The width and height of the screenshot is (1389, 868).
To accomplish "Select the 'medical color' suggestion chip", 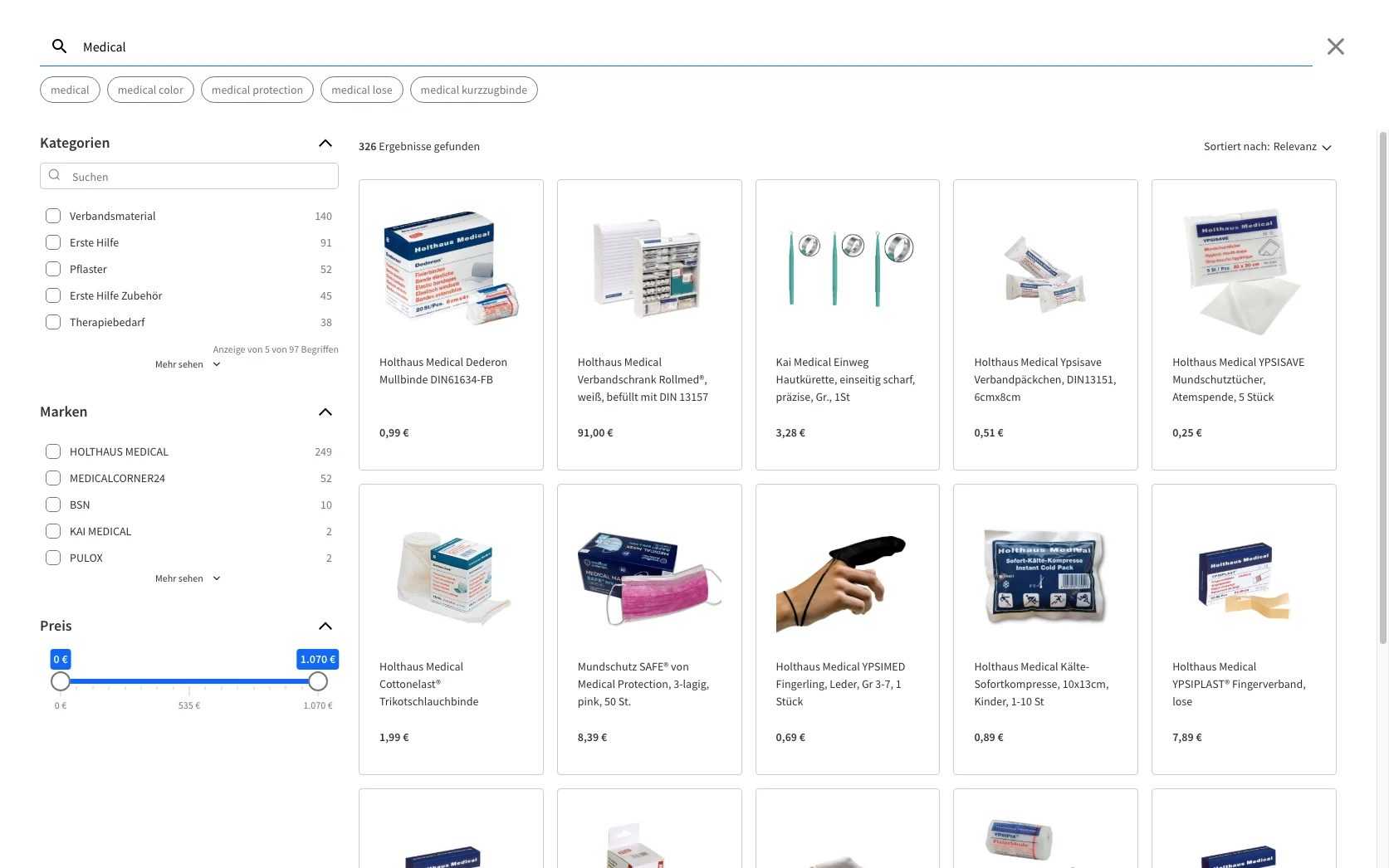I will tap(150, 90).
